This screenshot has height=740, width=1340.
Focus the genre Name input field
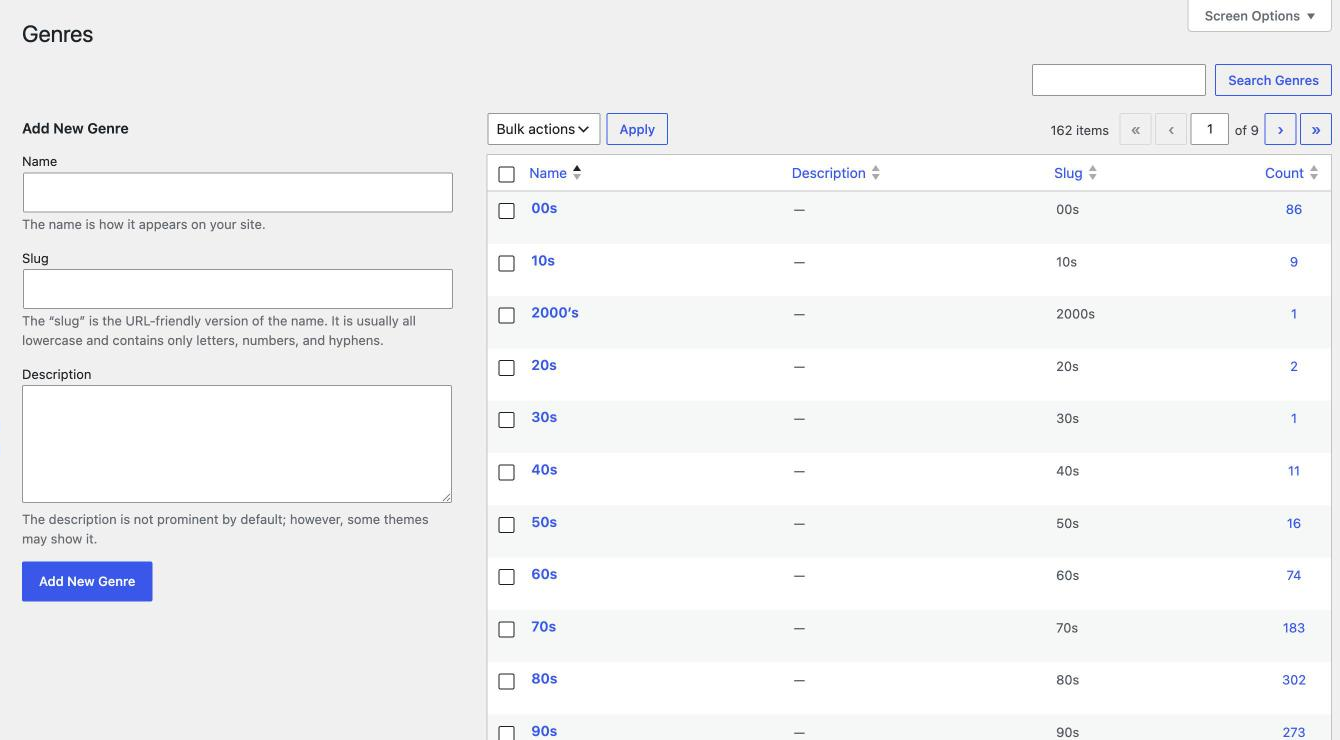click(x=238, y=192)
